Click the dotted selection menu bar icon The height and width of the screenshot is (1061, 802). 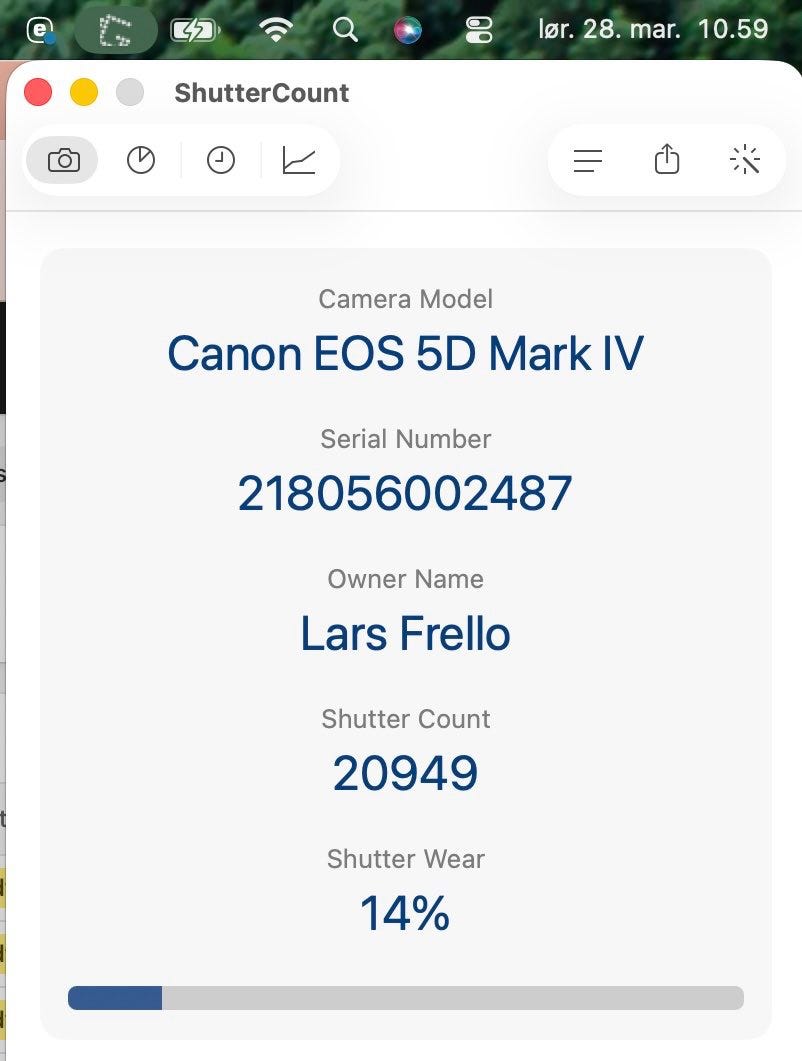point(116,31)
